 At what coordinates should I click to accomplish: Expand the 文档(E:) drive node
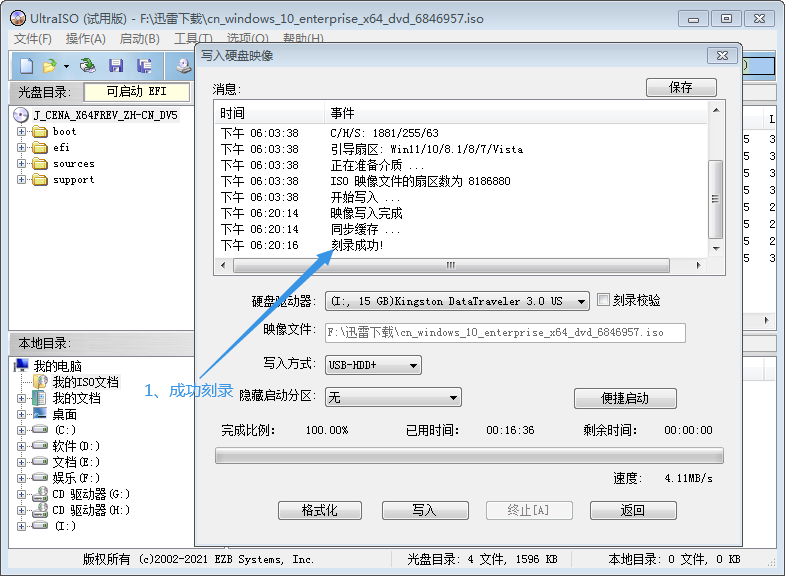click(x=21, y=462)
